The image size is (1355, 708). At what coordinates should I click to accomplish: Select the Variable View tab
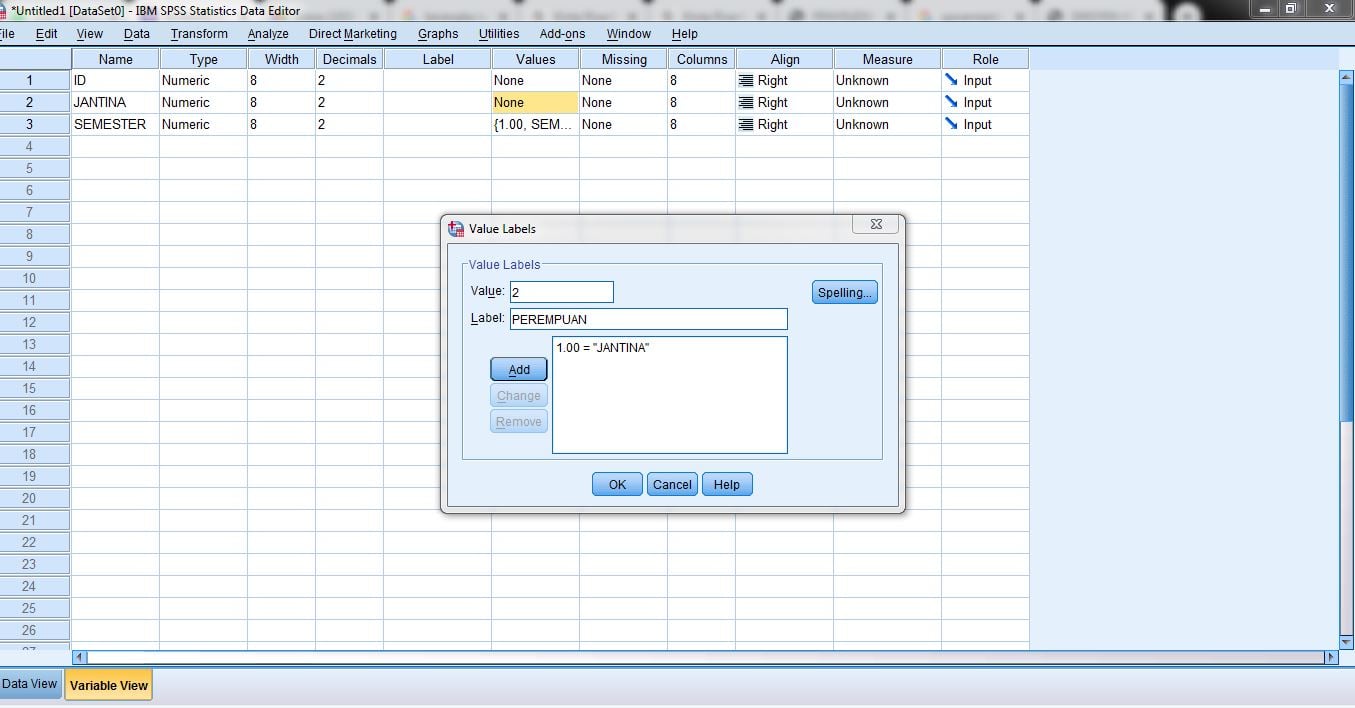click(108, 685)
